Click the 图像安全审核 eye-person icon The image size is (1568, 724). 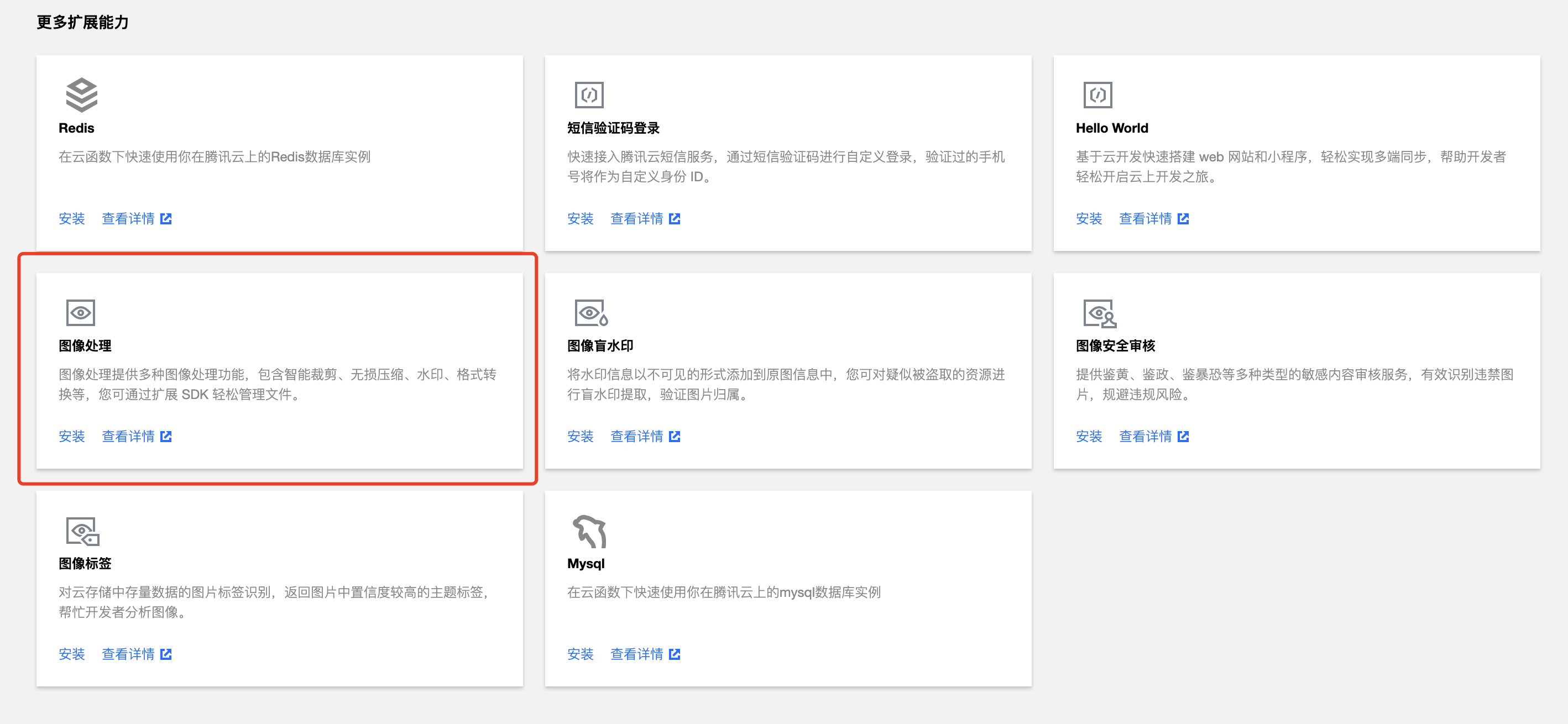1099,313
